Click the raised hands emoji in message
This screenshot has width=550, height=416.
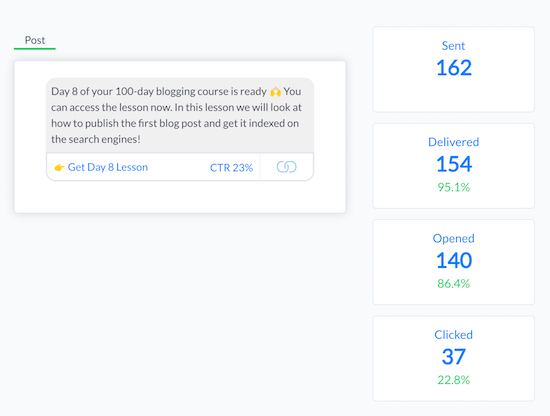coord(275,92)
